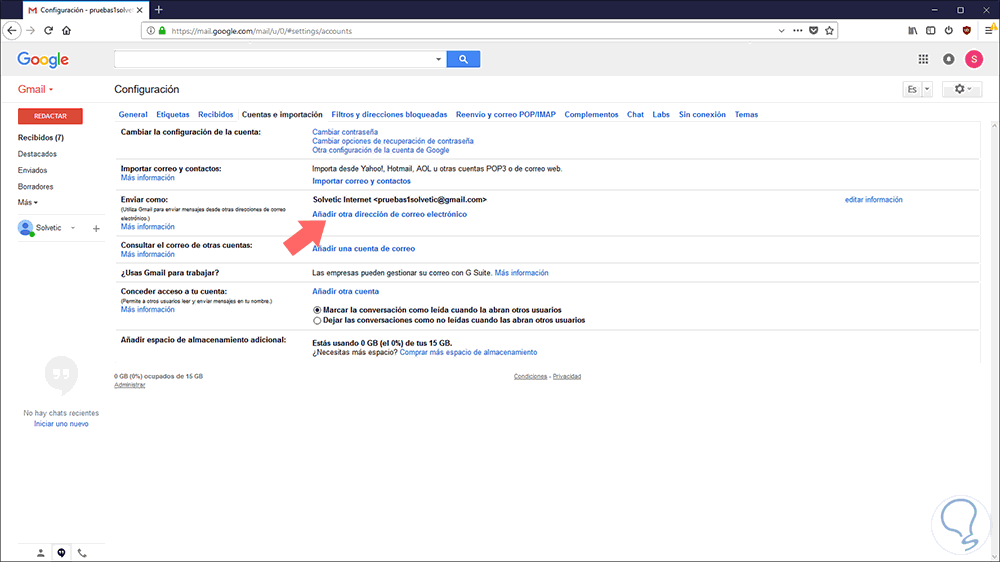Click the browser back arrow button
The height and width of the screenshot is (562, 1000).
12,31
